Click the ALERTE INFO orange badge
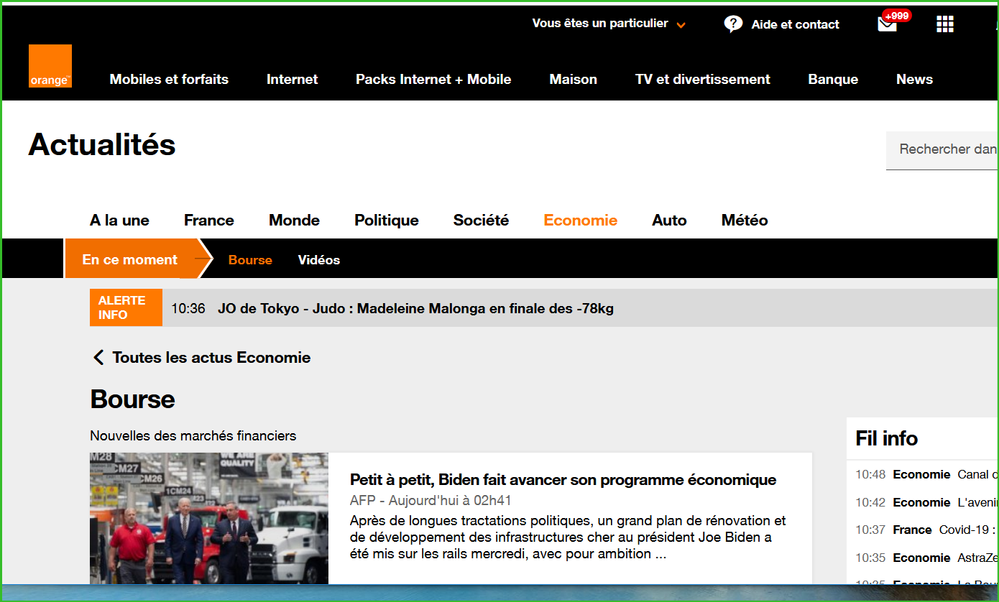 coord(125,308)
